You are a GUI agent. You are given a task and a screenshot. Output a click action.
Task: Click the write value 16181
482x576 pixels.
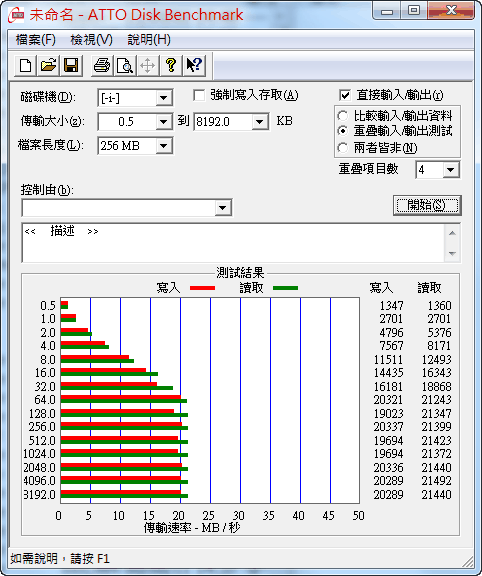pyautogui.click(x=389, y=387)
